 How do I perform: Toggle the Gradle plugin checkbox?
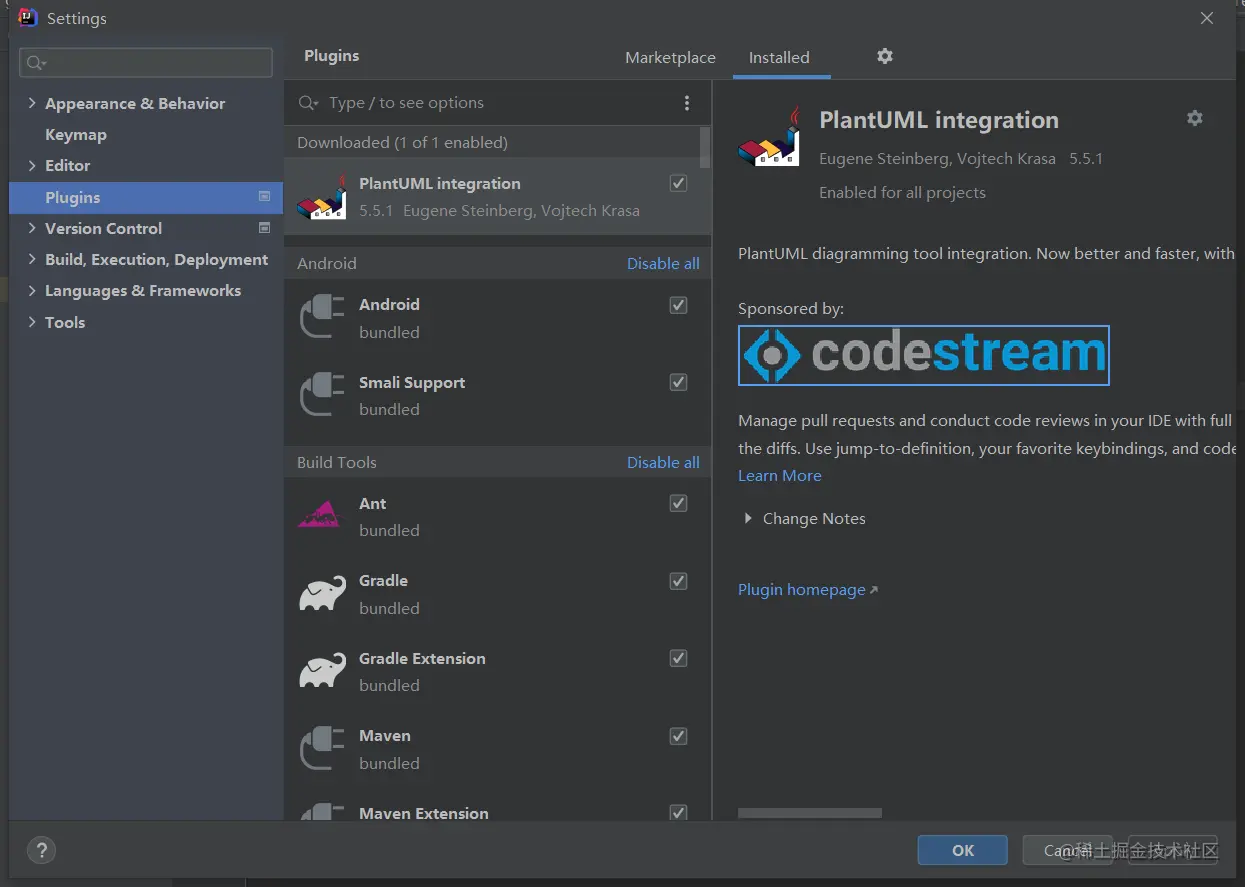678,581
